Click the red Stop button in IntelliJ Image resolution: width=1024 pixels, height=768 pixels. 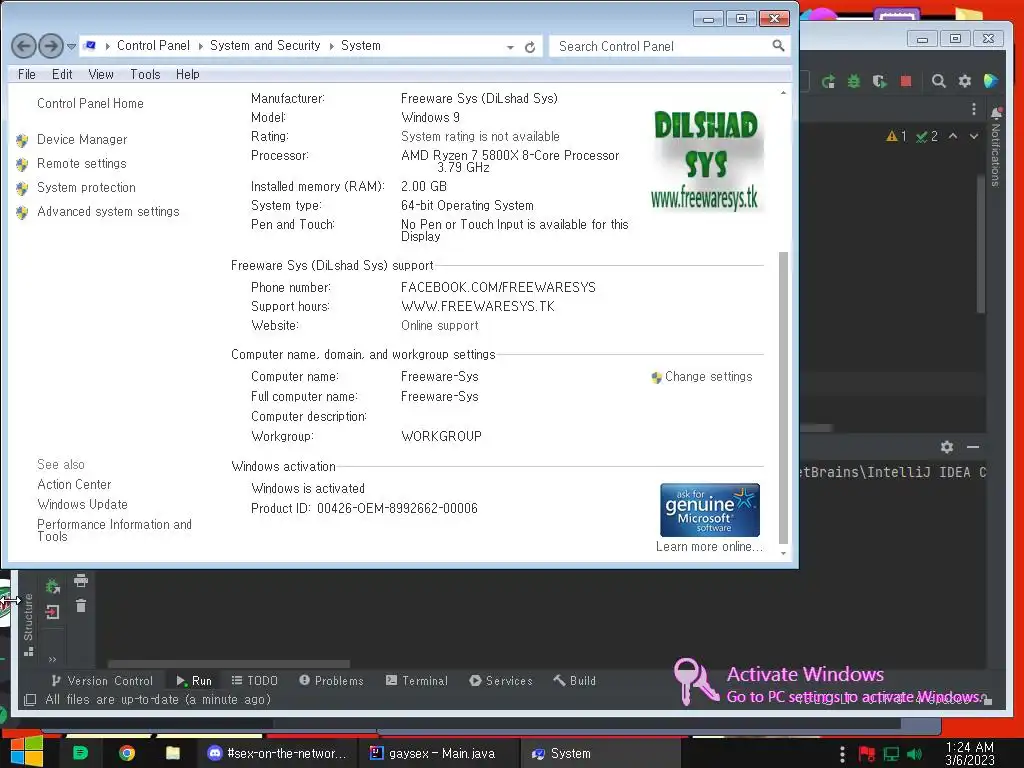tap(906, 81)
